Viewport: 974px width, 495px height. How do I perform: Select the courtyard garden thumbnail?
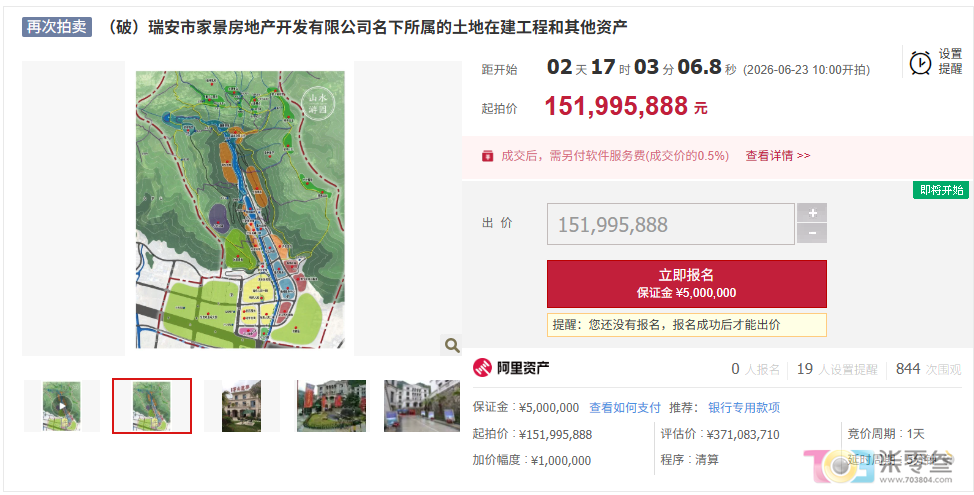[x=330, y=406]
